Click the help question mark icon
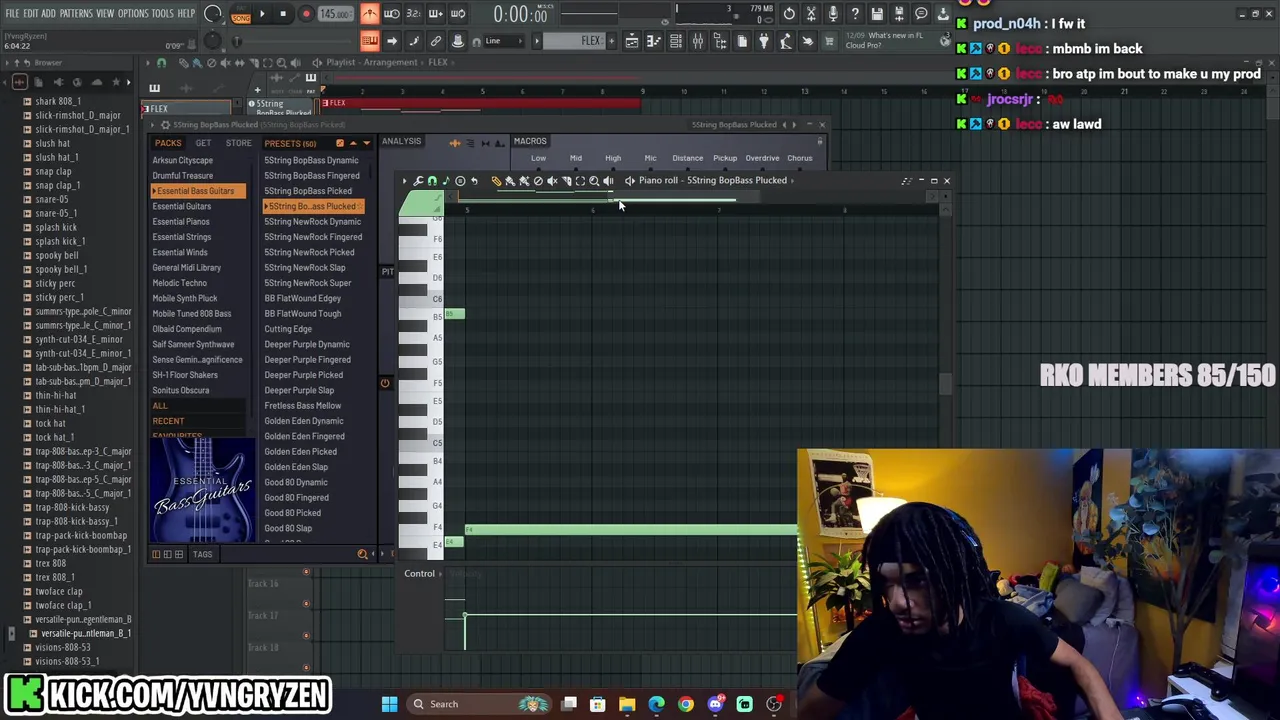 855,14
